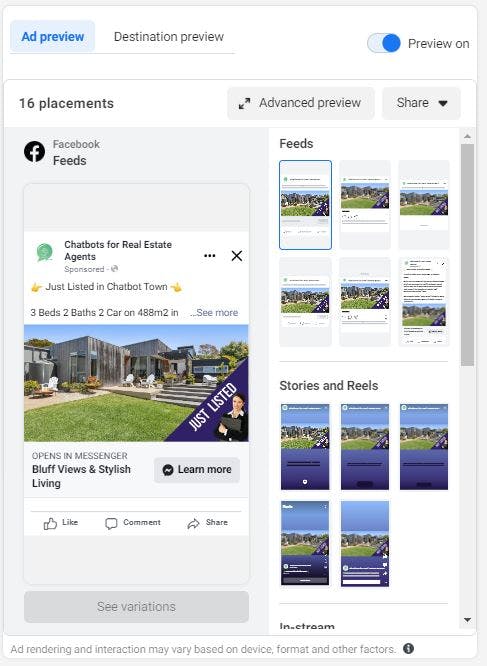
Task: Click the info icon beside the rendering disclaimer
Action: click(408, 649)
